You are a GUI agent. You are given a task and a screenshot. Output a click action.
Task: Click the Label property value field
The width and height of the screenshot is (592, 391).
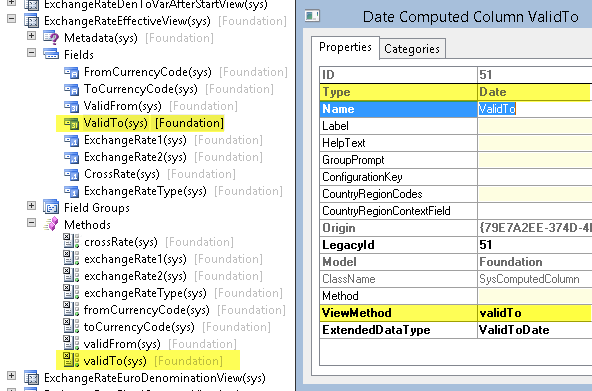[x=534, y=126]
